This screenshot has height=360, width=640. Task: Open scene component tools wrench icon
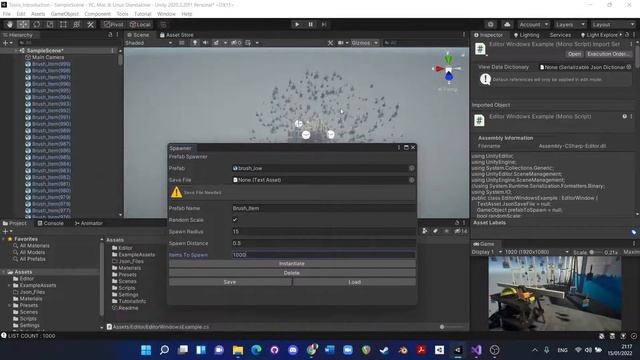coord(330,42)
